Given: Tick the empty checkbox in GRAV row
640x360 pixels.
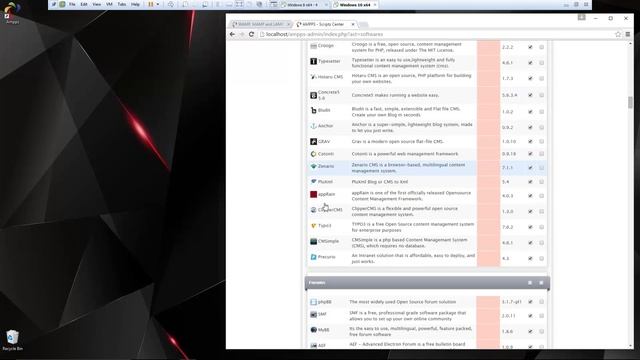Looking at the screenshot, I should 542,142.
